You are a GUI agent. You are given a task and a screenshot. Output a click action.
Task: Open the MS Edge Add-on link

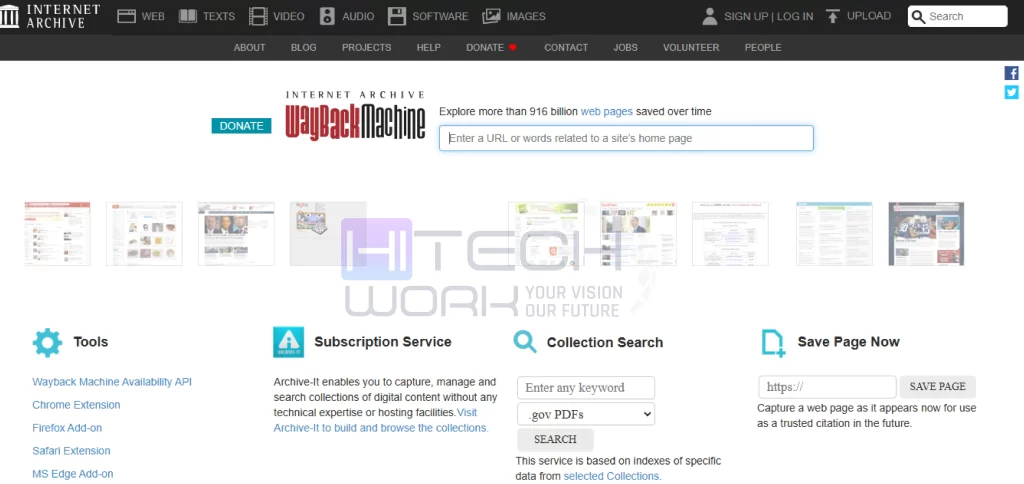point(72,474)
